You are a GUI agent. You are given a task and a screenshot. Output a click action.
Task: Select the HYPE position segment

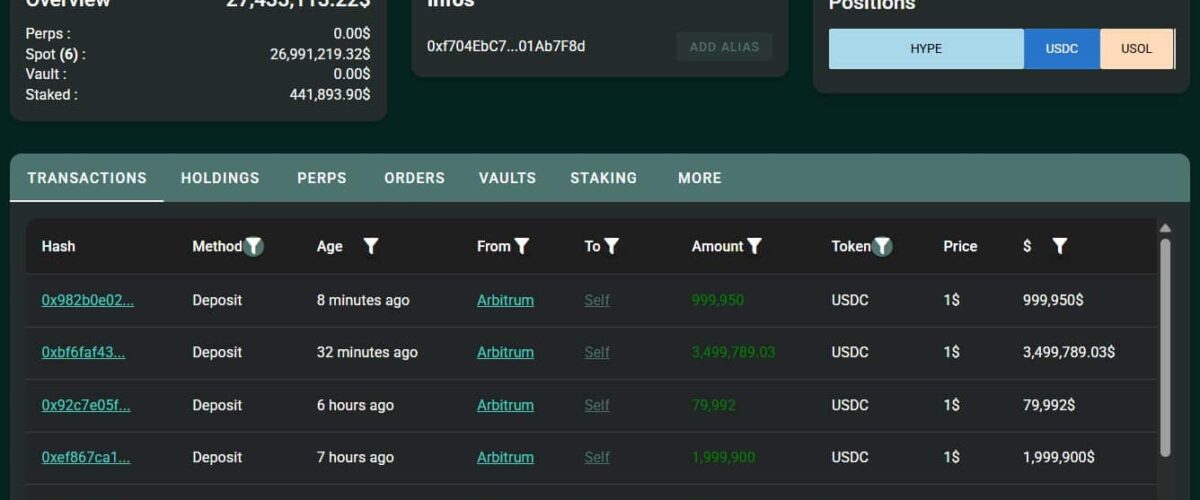[x=926, y=48]
